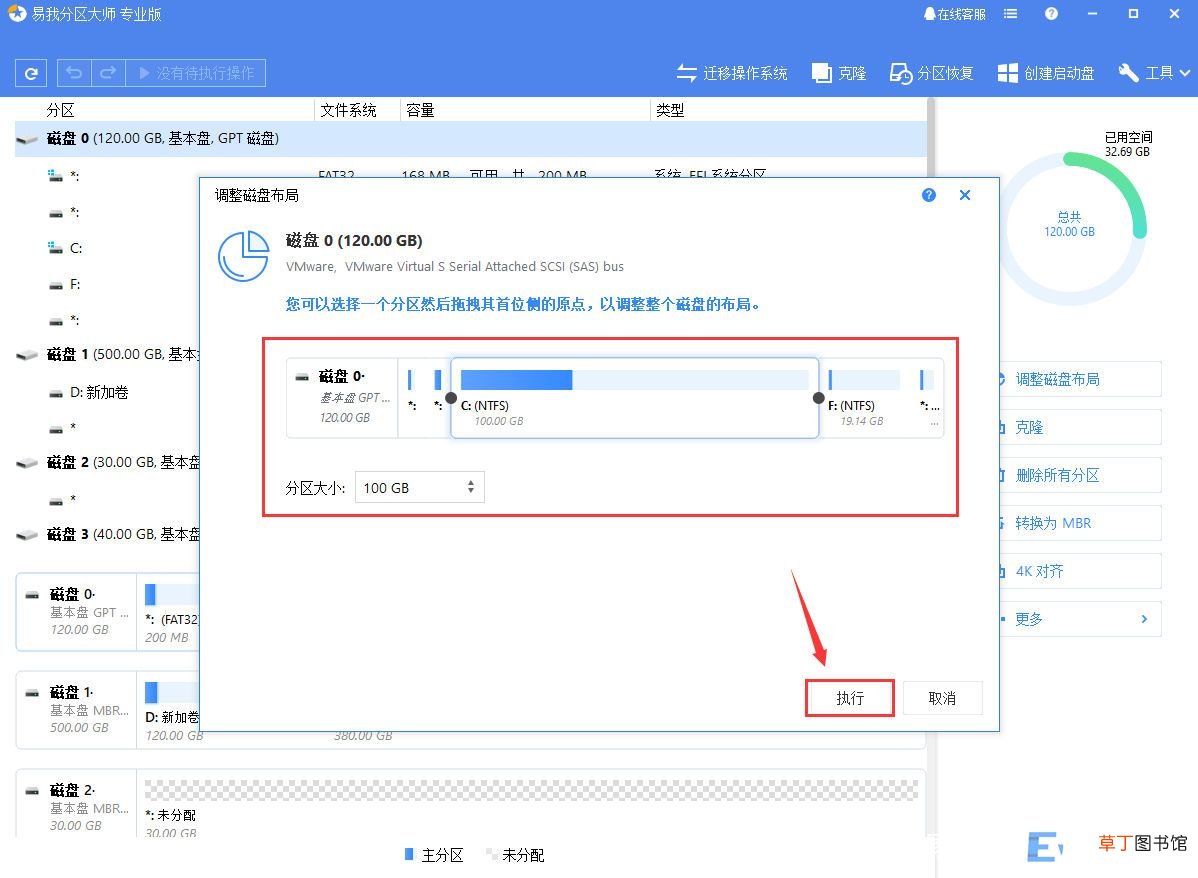Select last * partition in dialog layout

tap(928, 398)
